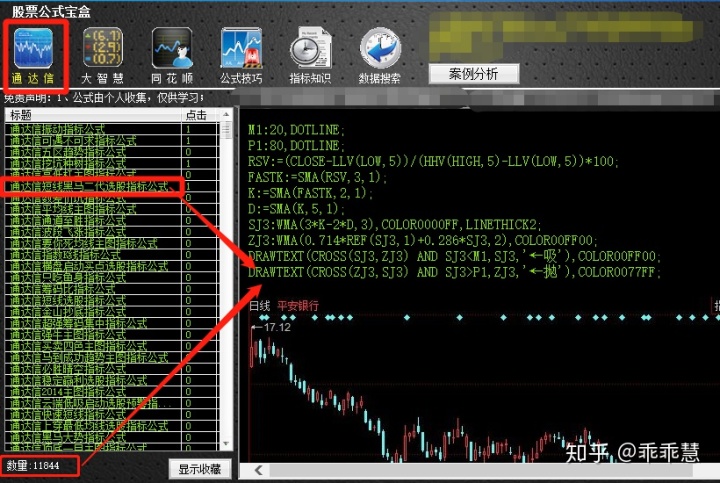Image resolution: width=720 pixels, height=483 pixels.
Task: Sort list by 点击 column header
Action: point(199,115)
